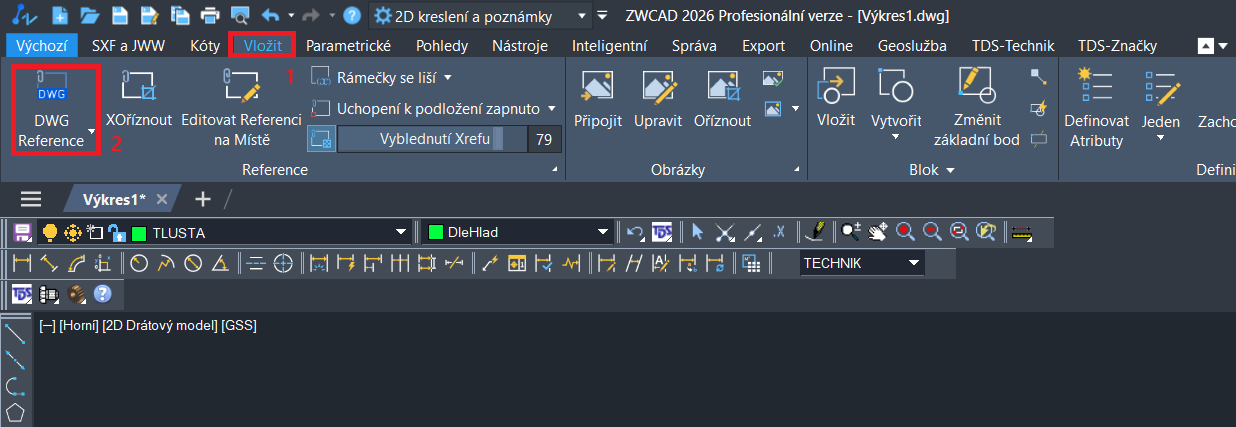The width and height of the screenshot is (1236, 427).
Task: Click the measure ruler icon in toolbar
Action: (1021, 232)
